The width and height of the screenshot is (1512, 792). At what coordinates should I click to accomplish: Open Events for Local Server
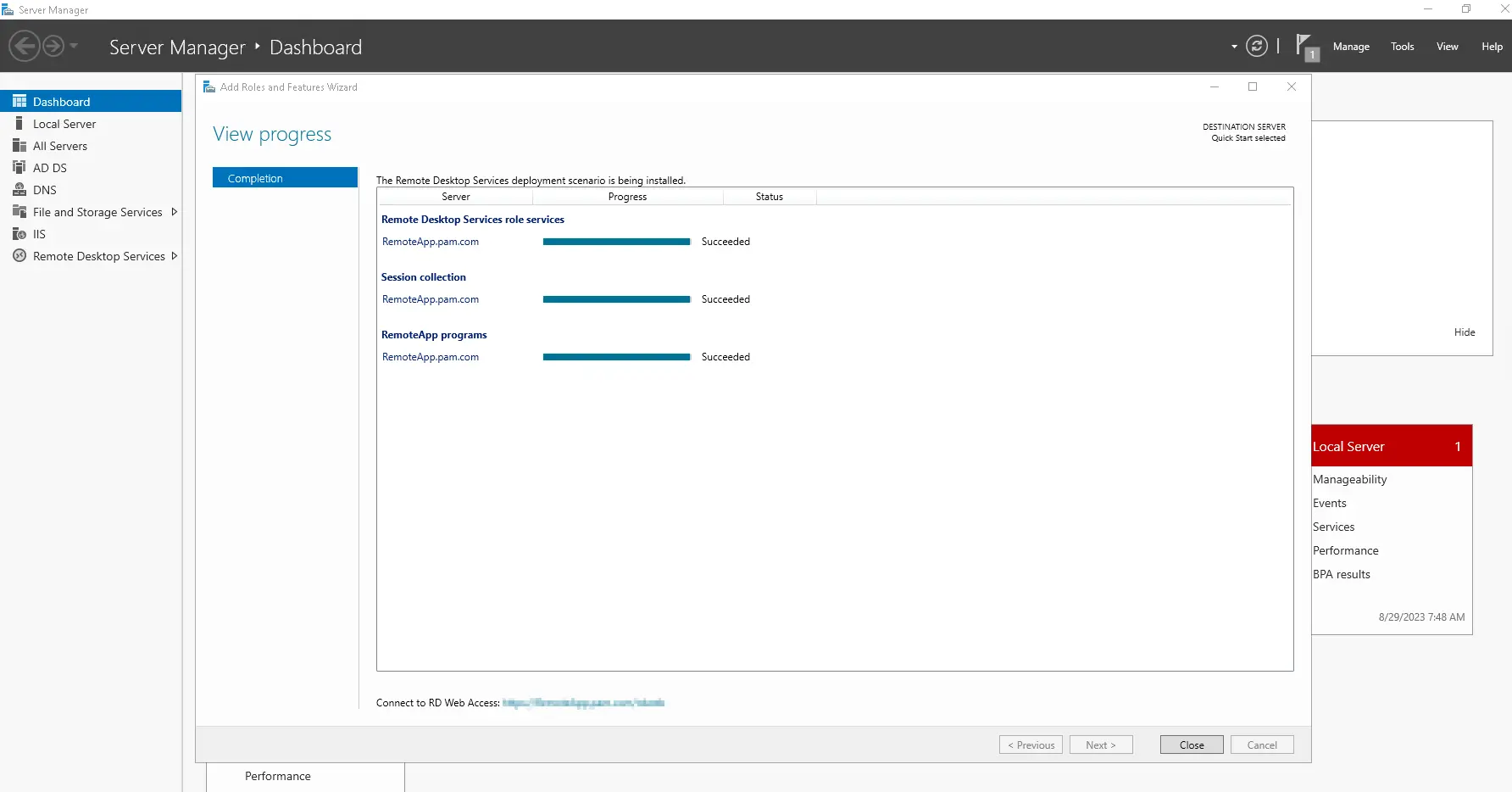pyautogui.click(x=1331, y=502)
